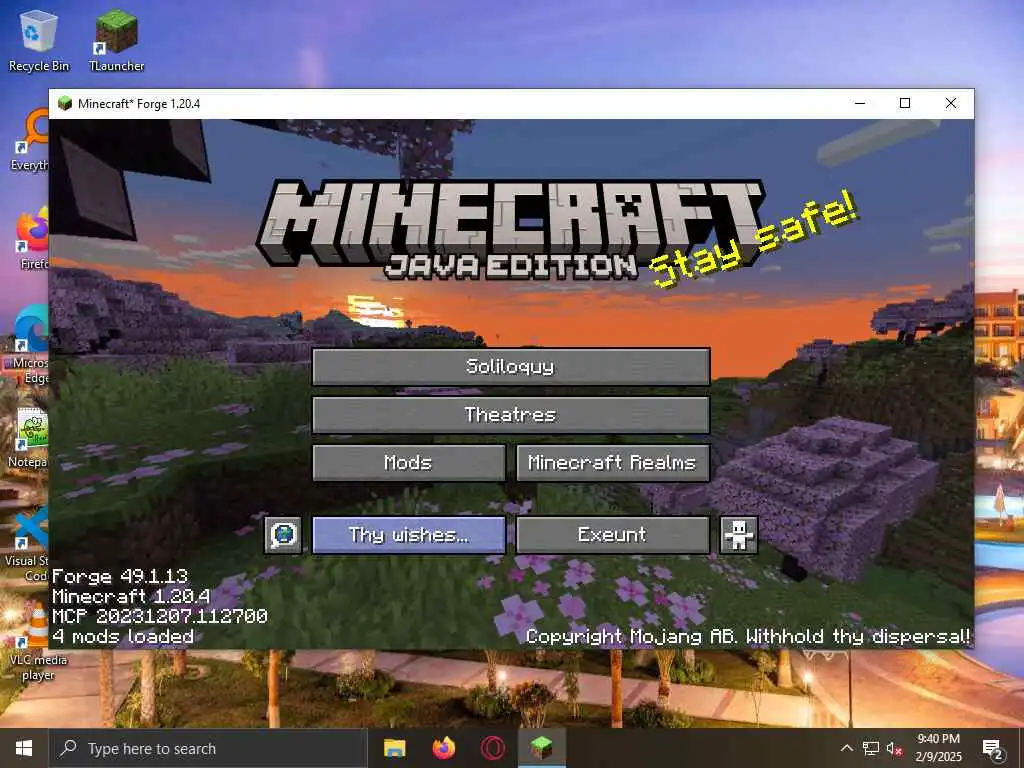Click the Minecraft 1.20.4 version text
The image size is (1024, 768).
click(131, 596)
